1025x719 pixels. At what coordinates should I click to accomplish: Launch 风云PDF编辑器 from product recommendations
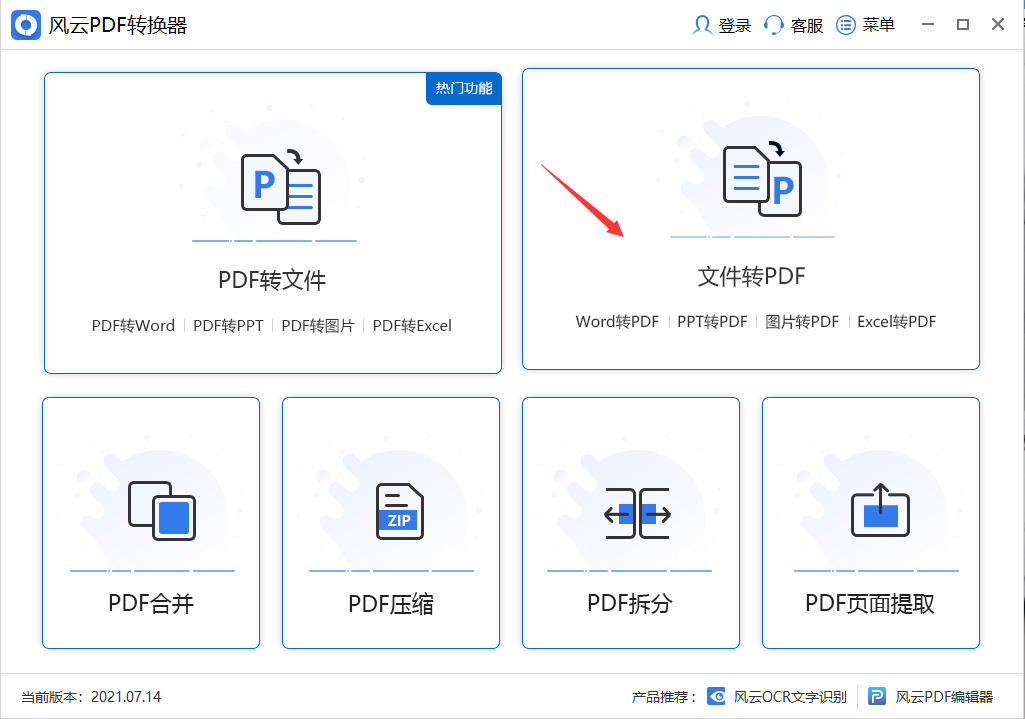click(877, 697)
